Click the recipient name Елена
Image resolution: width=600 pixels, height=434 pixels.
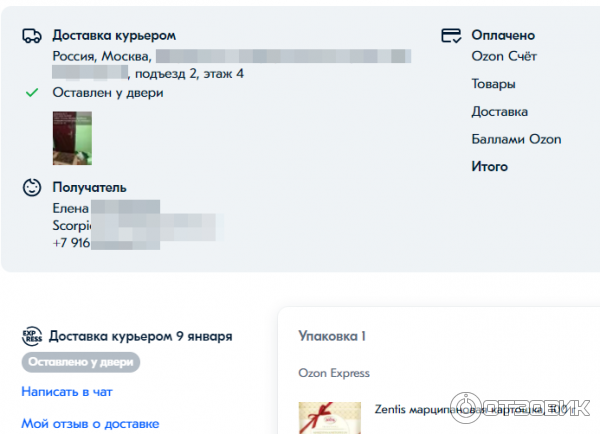click(x=70, y=208)
